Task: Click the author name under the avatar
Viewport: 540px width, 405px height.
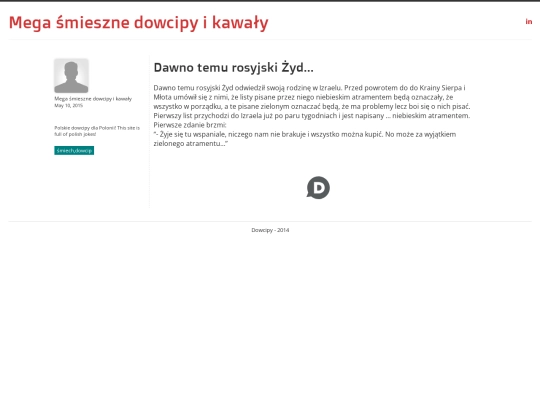Action: coord(93,99)
